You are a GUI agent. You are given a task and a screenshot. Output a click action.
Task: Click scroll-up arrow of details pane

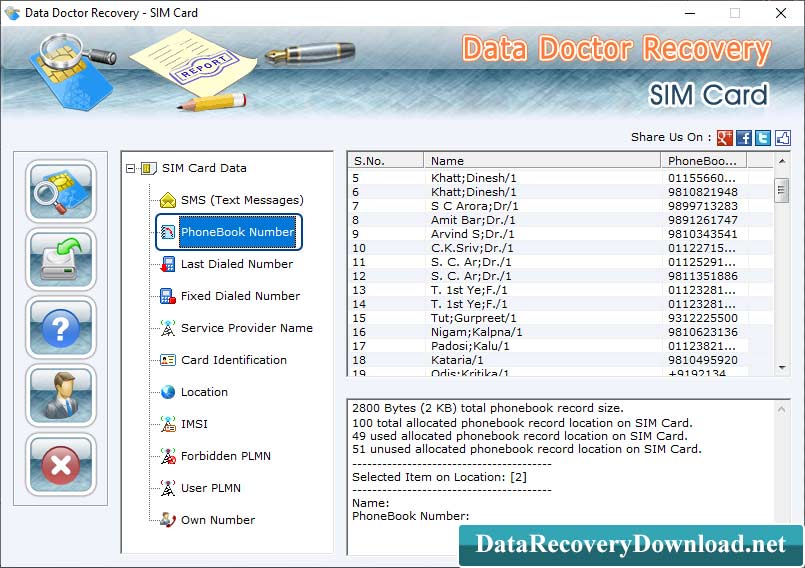click(x=781, y=409)
